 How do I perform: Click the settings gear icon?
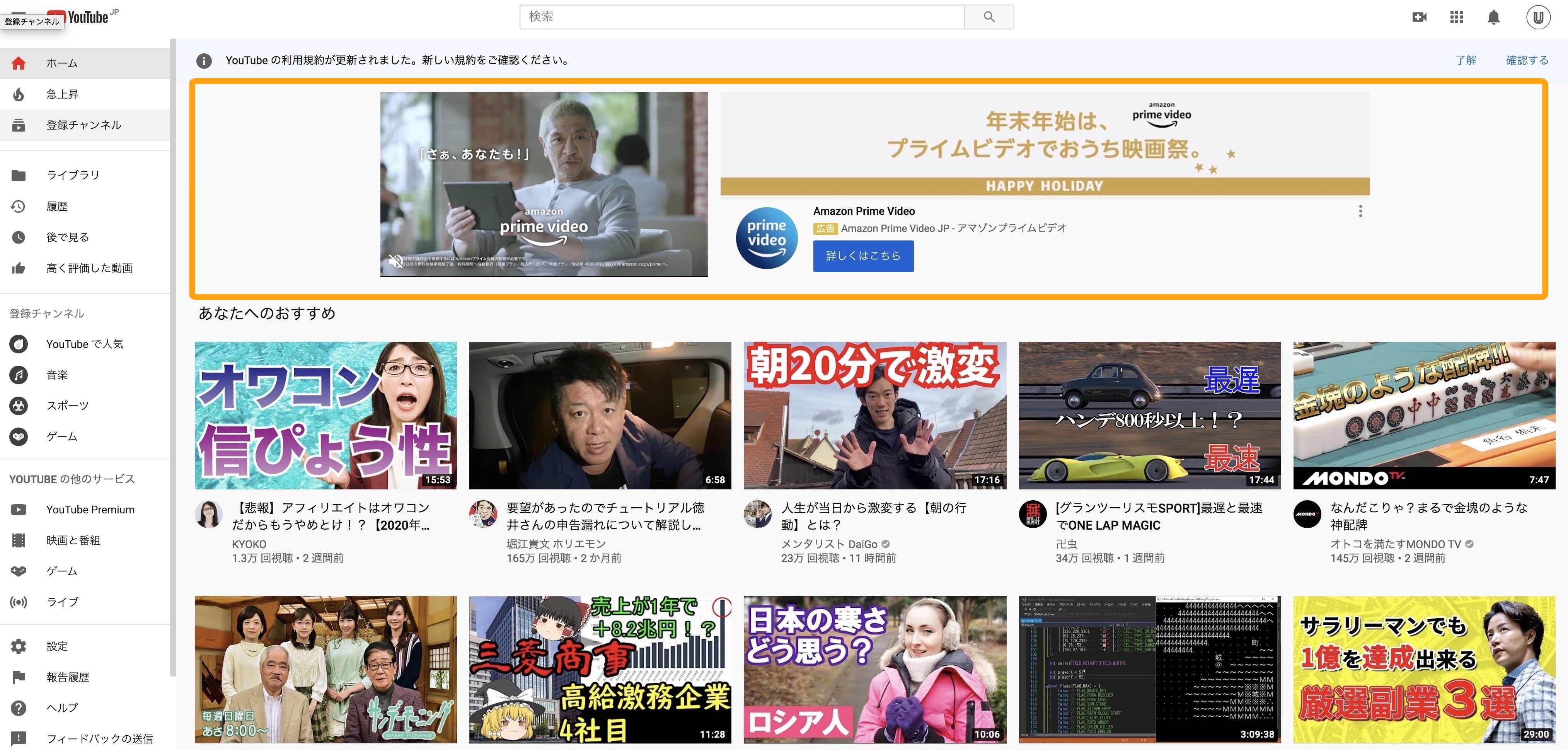(x=19, y=646)
